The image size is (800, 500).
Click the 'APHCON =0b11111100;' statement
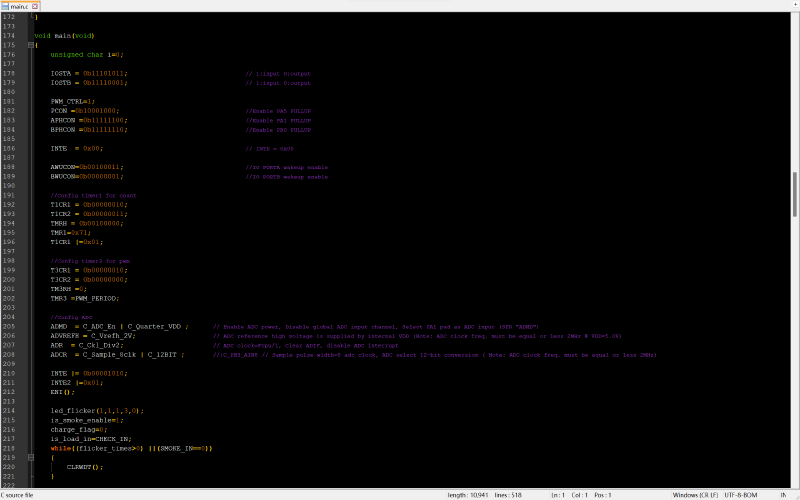(89, 120)
